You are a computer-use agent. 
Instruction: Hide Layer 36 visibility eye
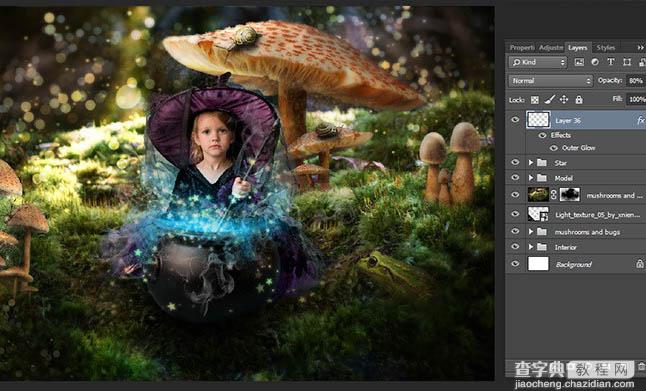(515, 120)
